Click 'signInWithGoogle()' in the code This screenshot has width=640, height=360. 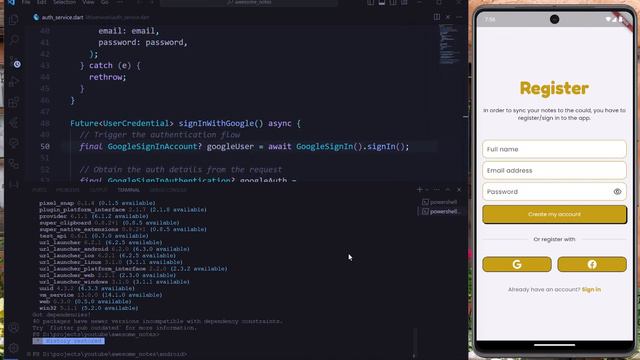221,123
